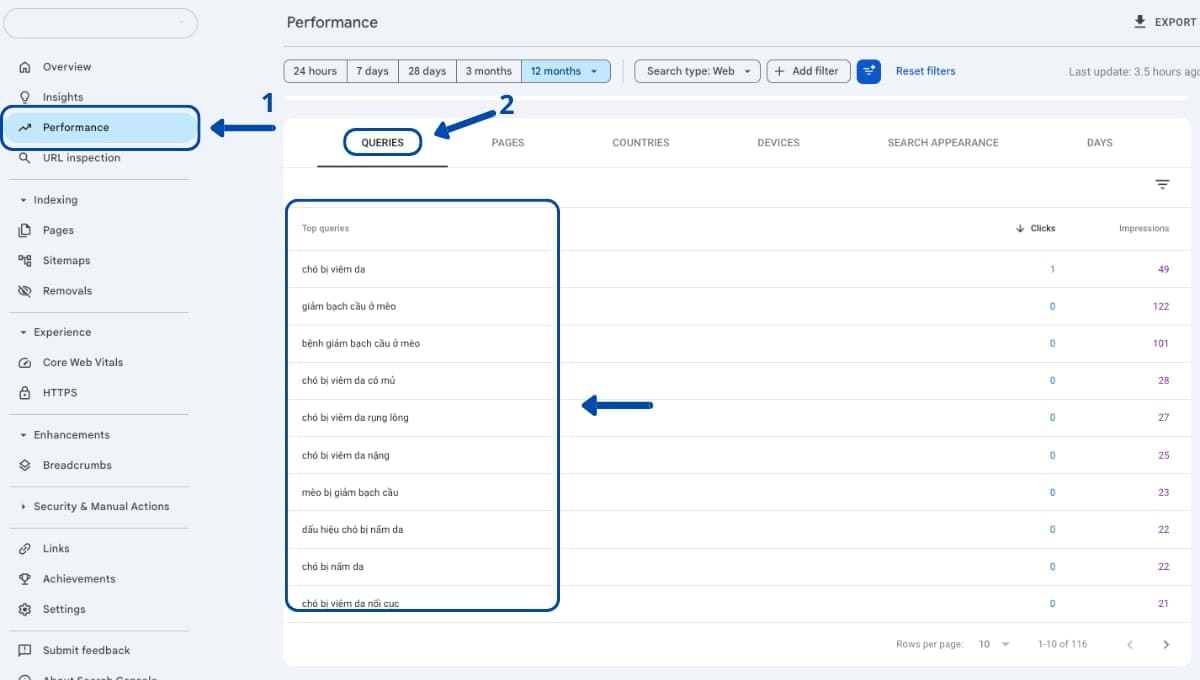Image resolution: width=1200 pixels, height=680 pixels.
Task: Collapse the Experience section
Action: pyautogui.click(x=23, y=332)
